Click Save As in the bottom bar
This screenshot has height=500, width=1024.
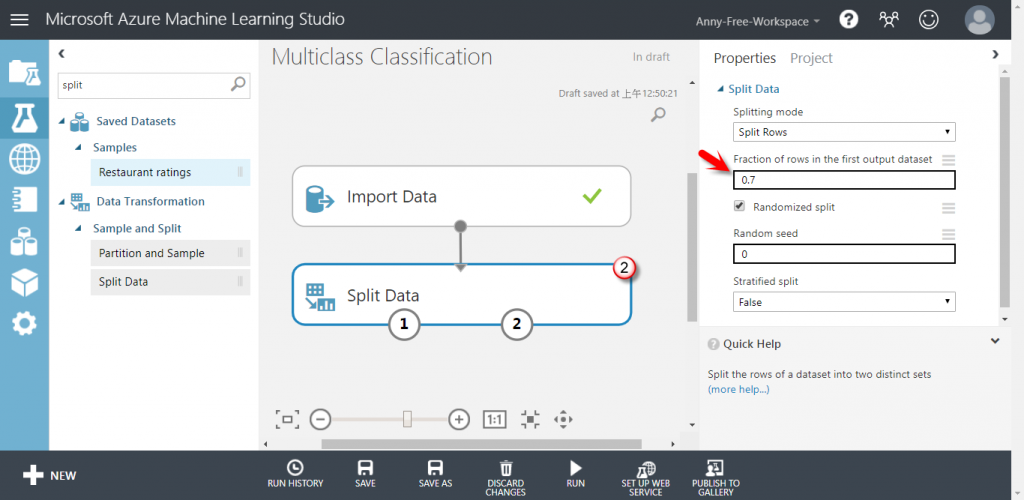435,474
